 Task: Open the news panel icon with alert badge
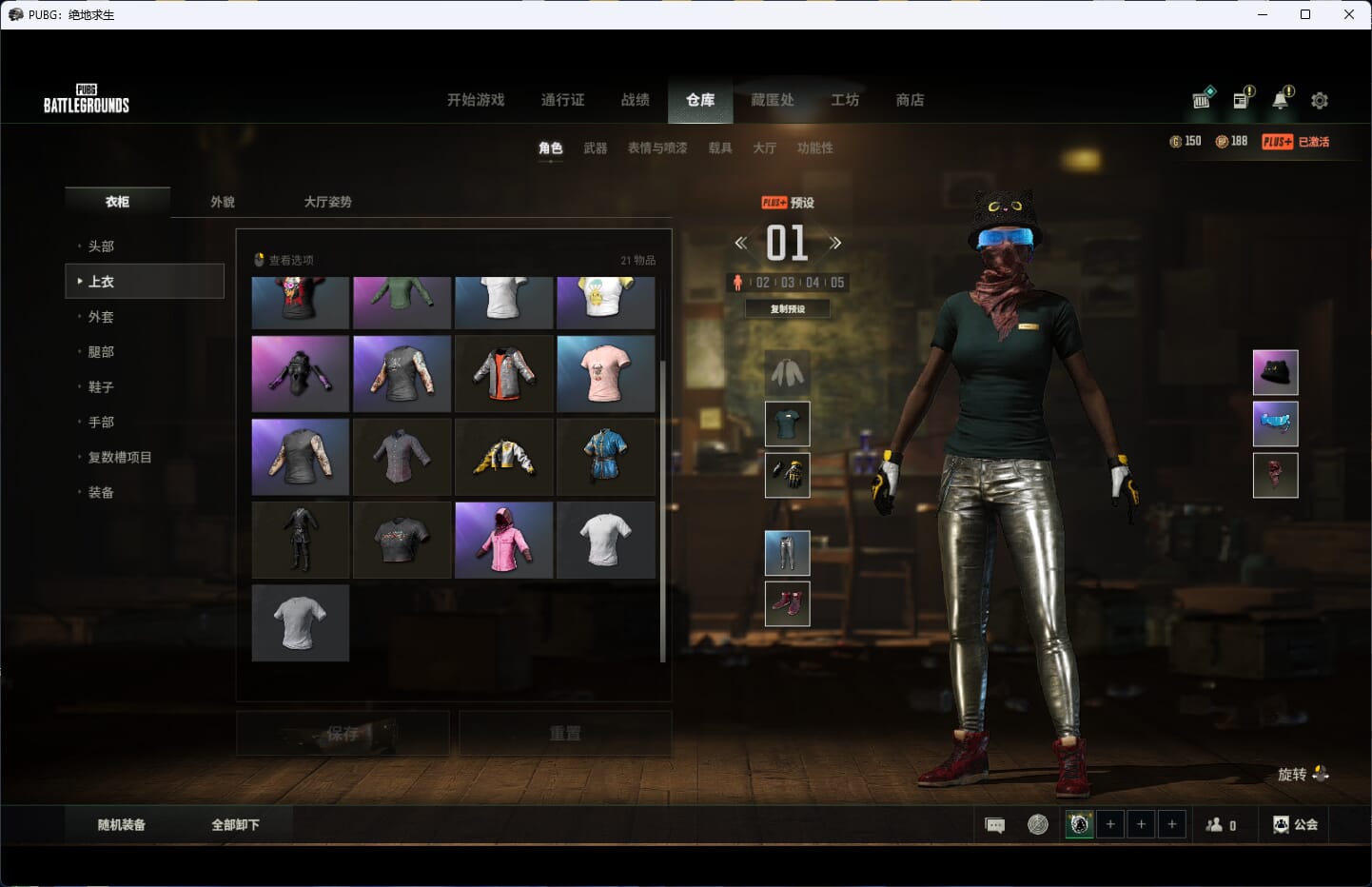click(x=1244, y=98)
